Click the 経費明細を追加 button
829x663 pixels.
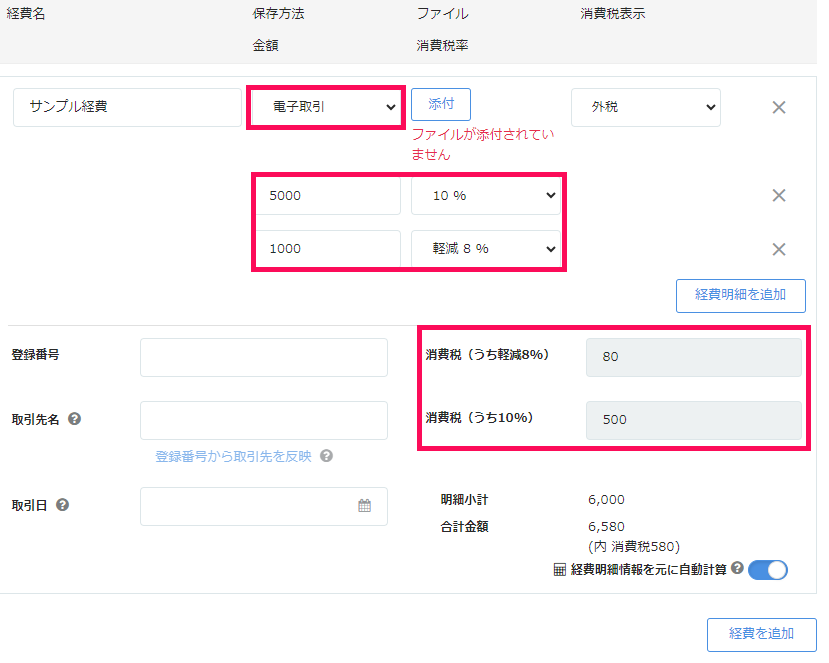pyautogui.click(x=740, y=295)
